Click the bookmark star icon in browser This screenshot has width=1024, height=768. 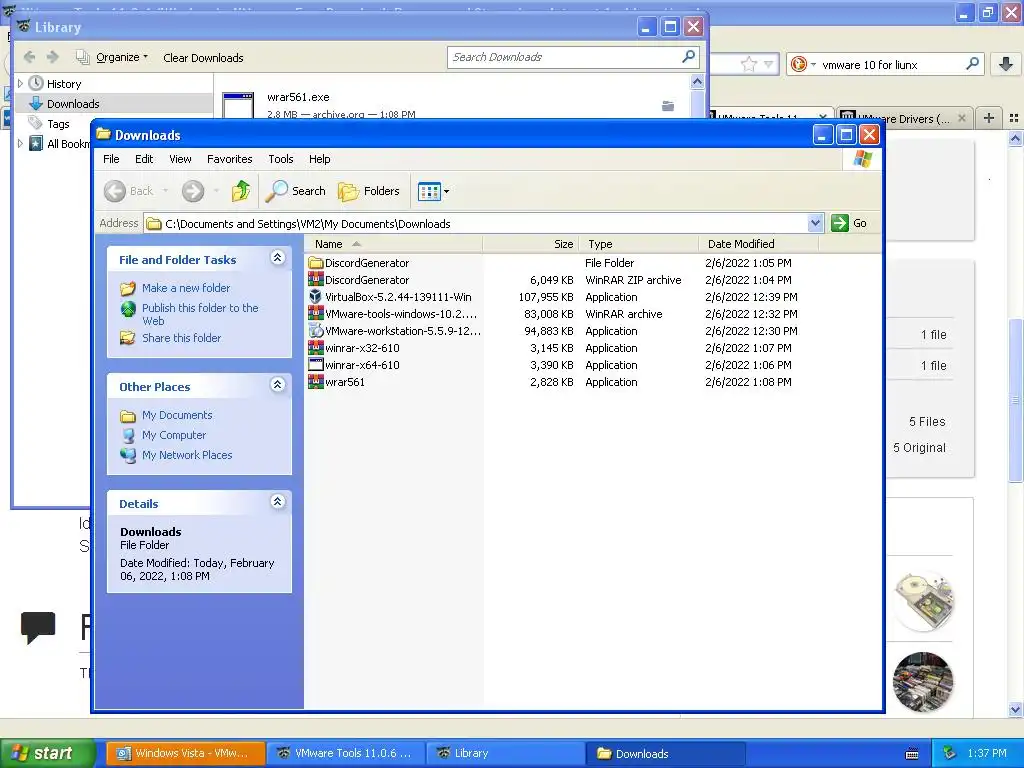point(748,64)
